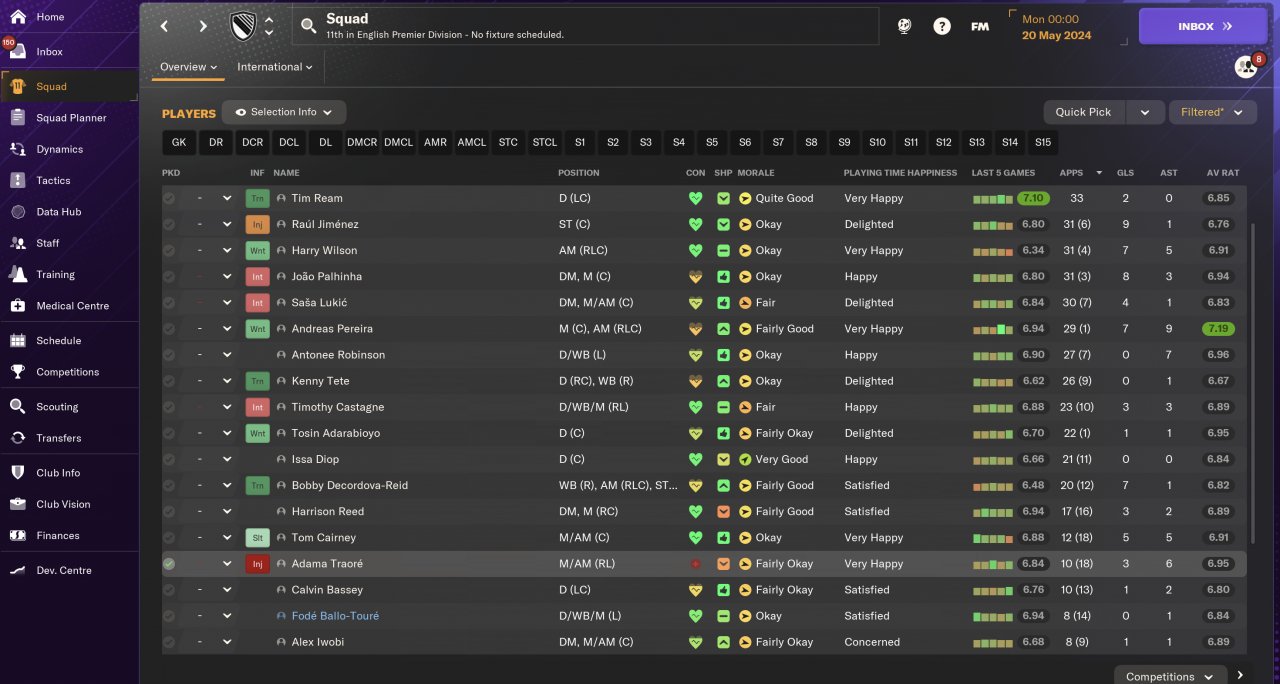Open the globe world icon in the header
The height and width of the screenshot is (684, 1280).
coord(904,27)
